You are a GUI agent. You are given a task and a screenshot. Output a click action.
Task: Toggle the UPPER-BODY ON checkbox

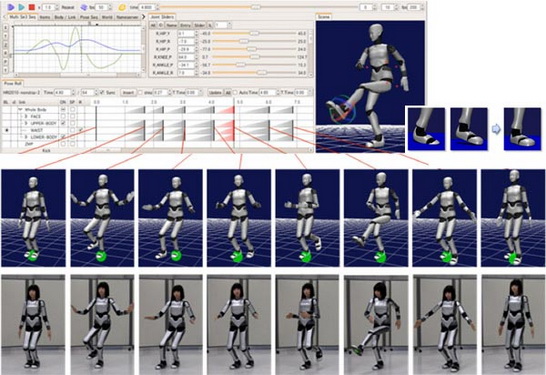tap(63, 123)
